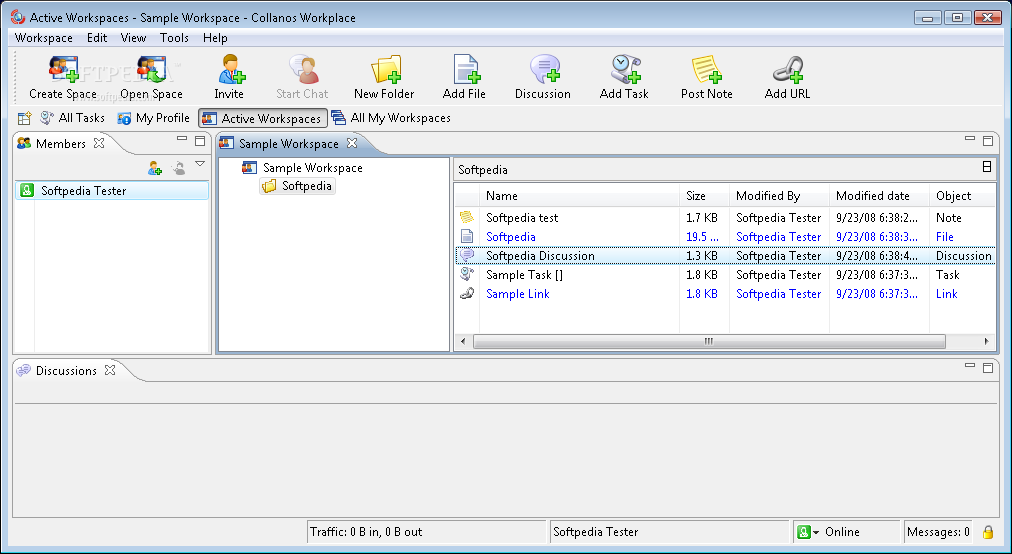Click the task icon beside Sample Task

467,274
